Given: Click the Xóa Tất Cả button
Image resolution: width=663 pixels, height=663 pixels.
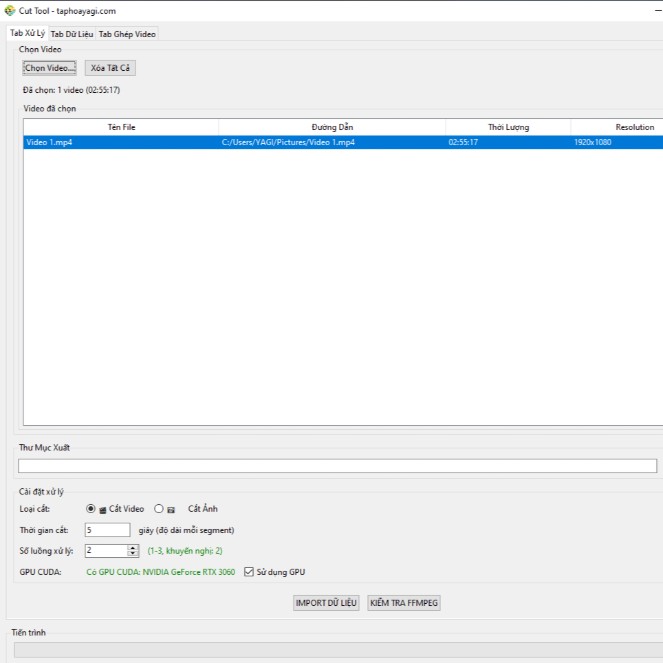Looking at the screenshot, I should [110, 68].
